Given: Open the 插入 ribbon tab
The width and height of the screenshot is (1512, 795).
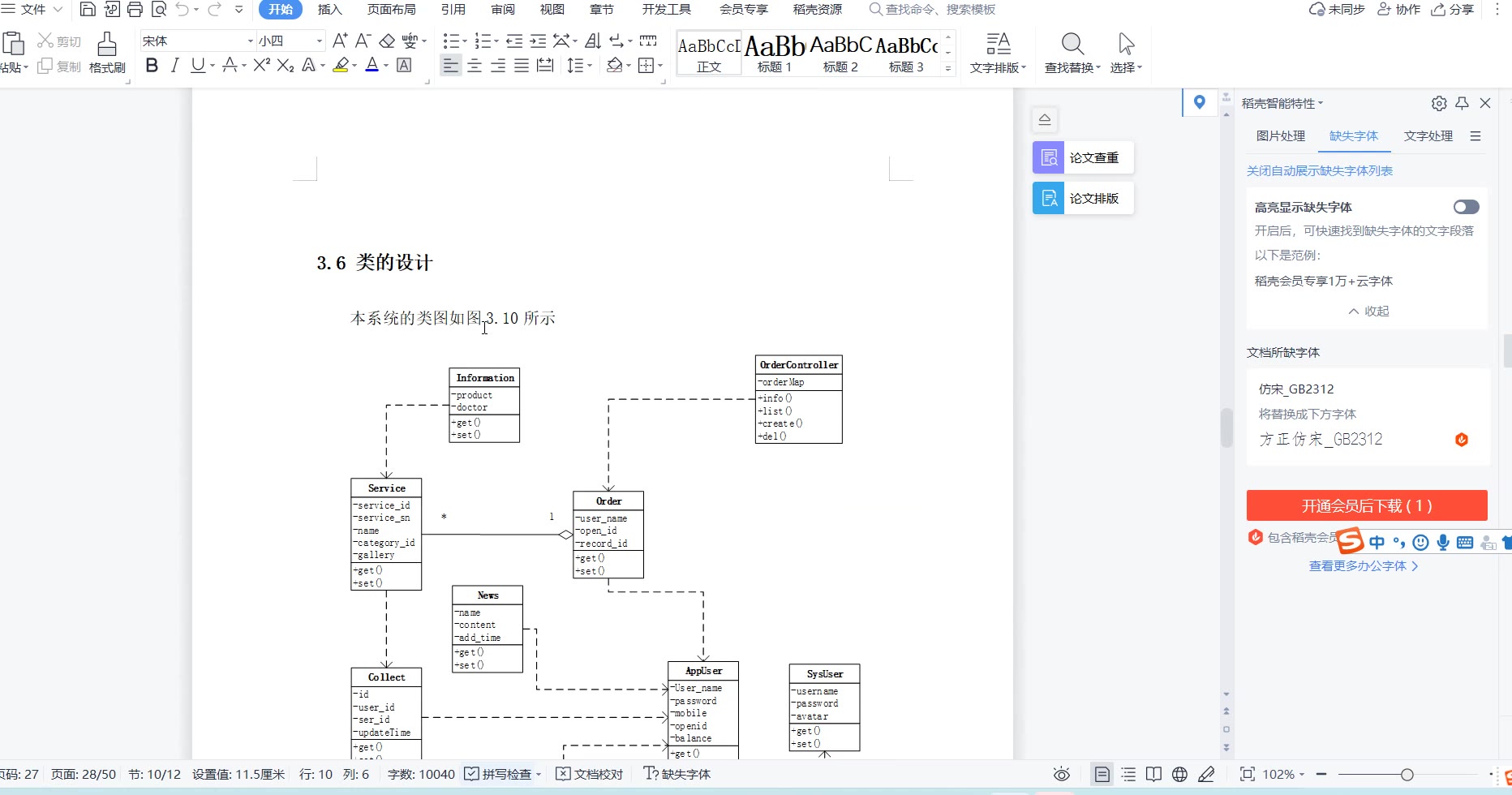Looking at the screenshot, I should 329,10.
